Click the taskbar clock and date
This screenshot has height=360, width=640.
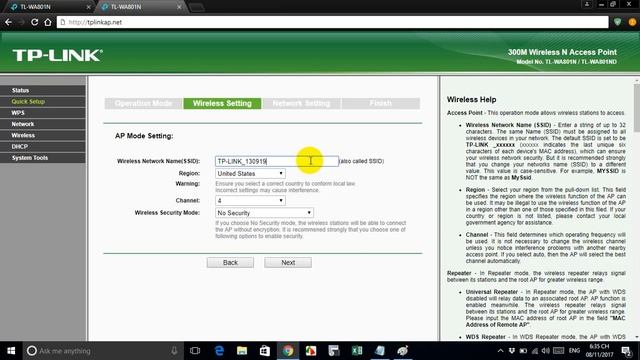(599, 351)
